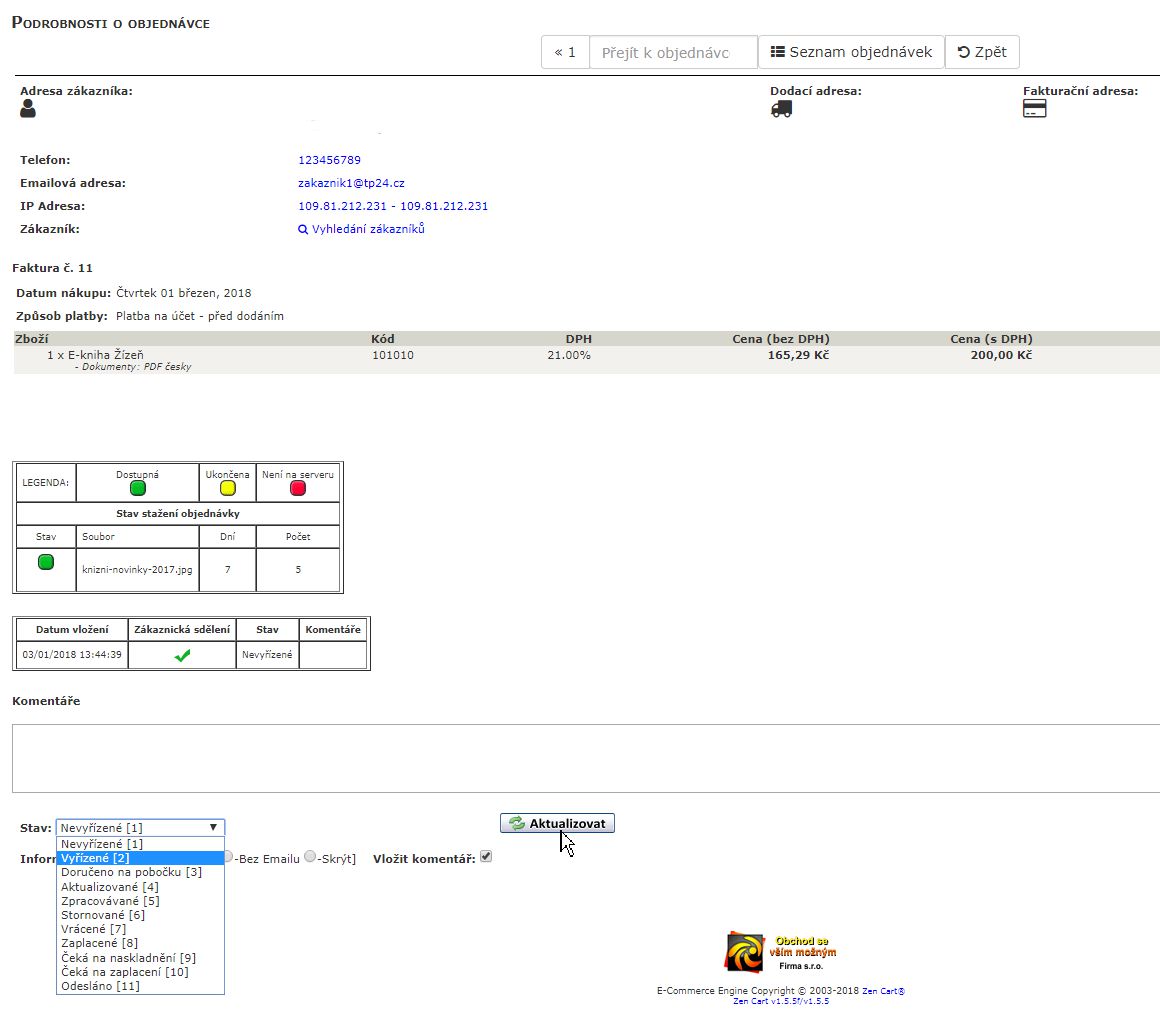The image size is (1160, 1024).
Task: Select the Skrýt radio button
Action: pos(310,857)
